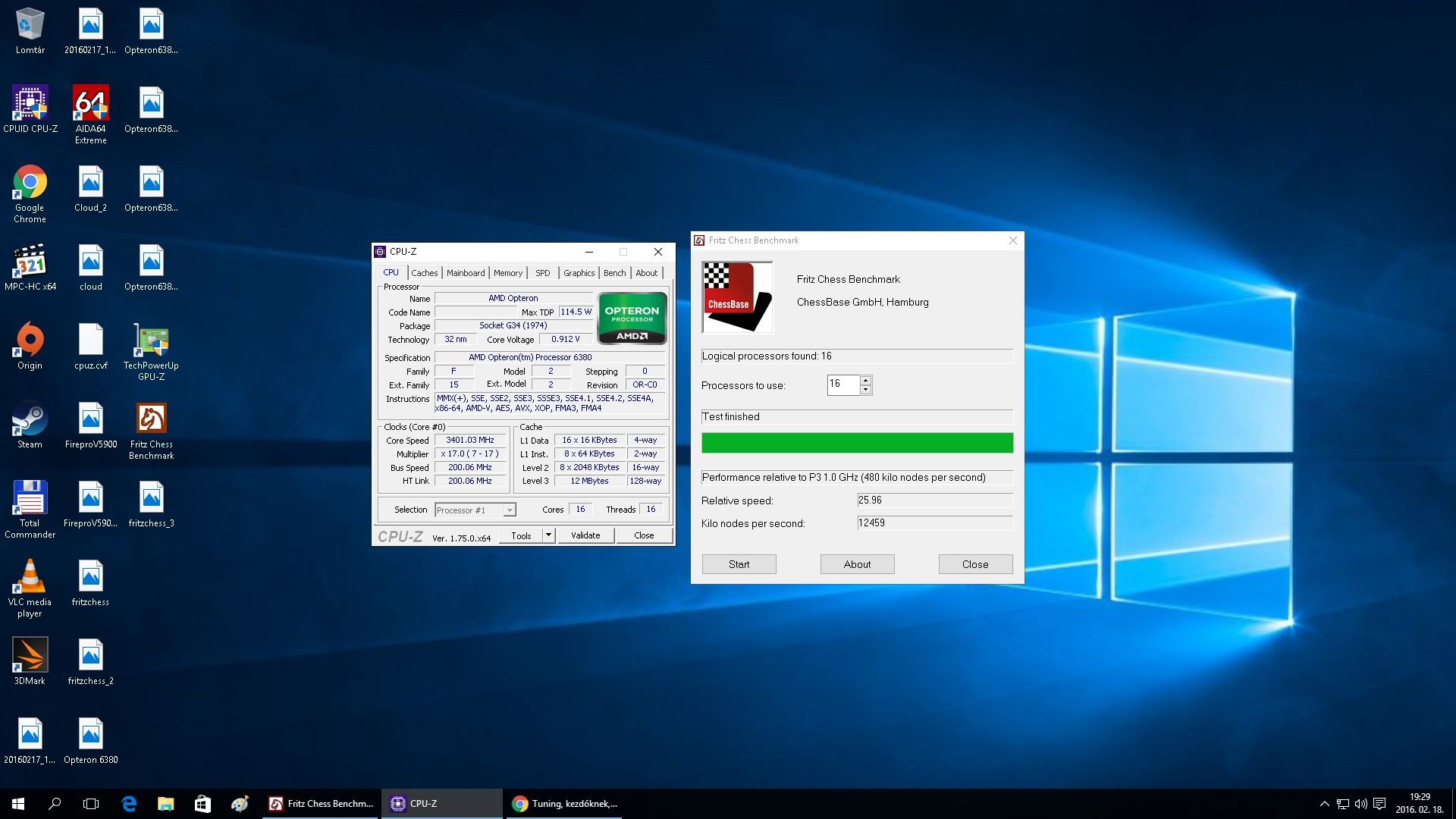Launch the Fritz Chess Benchmark desktop icon
1456x819 pixels.
coord(152,430)
